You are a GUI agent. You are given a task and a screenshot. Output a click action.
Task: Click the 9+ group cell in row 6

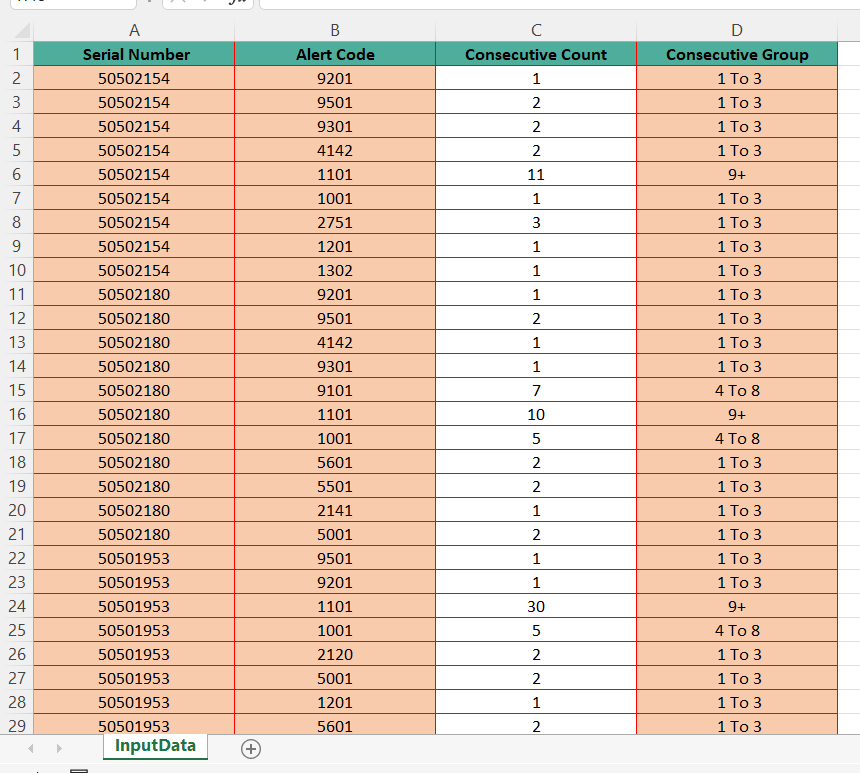click(737, 174)
